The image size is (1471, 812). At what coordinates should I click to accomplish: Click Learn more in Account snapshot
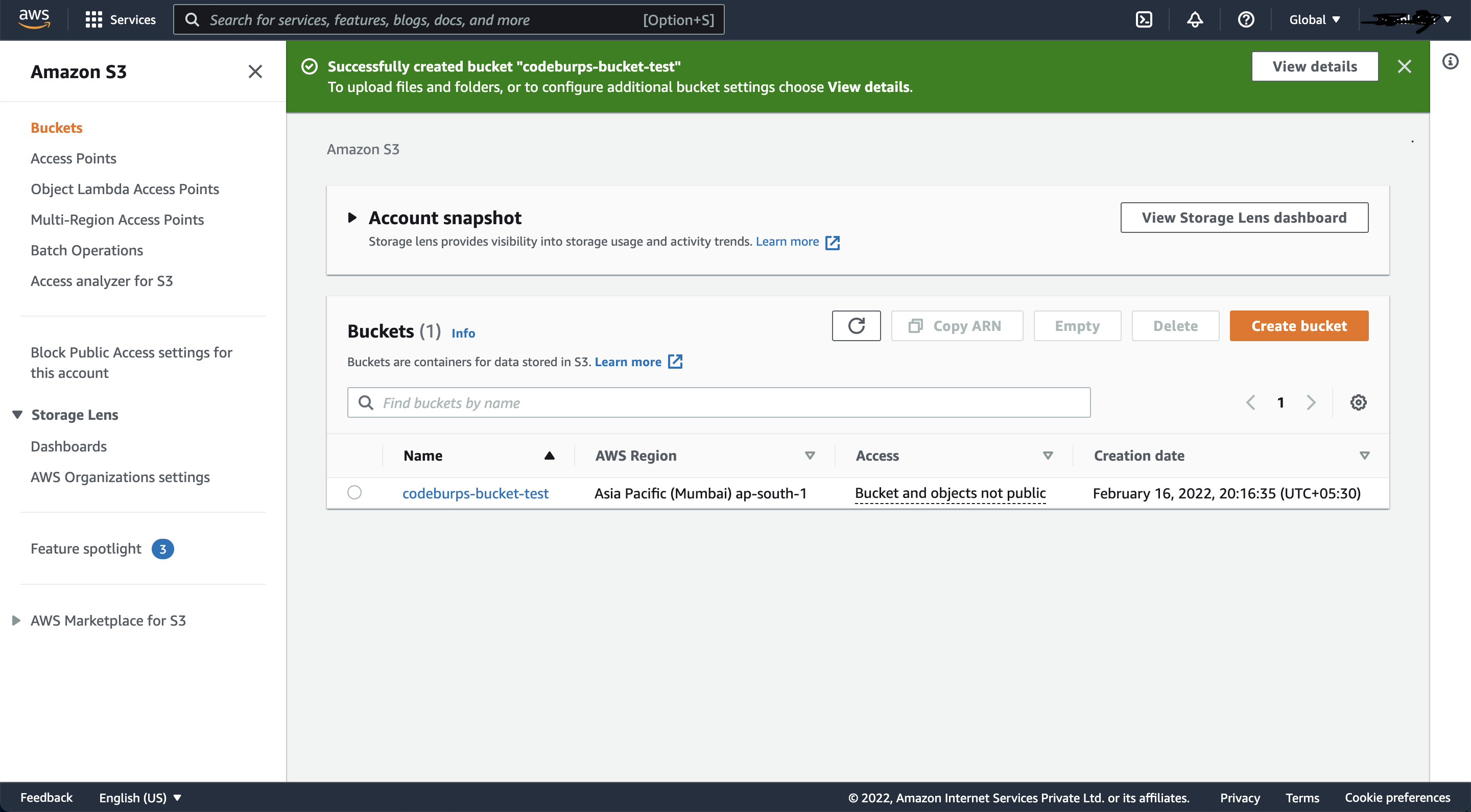pyautogui.click(x=787, y=242)
